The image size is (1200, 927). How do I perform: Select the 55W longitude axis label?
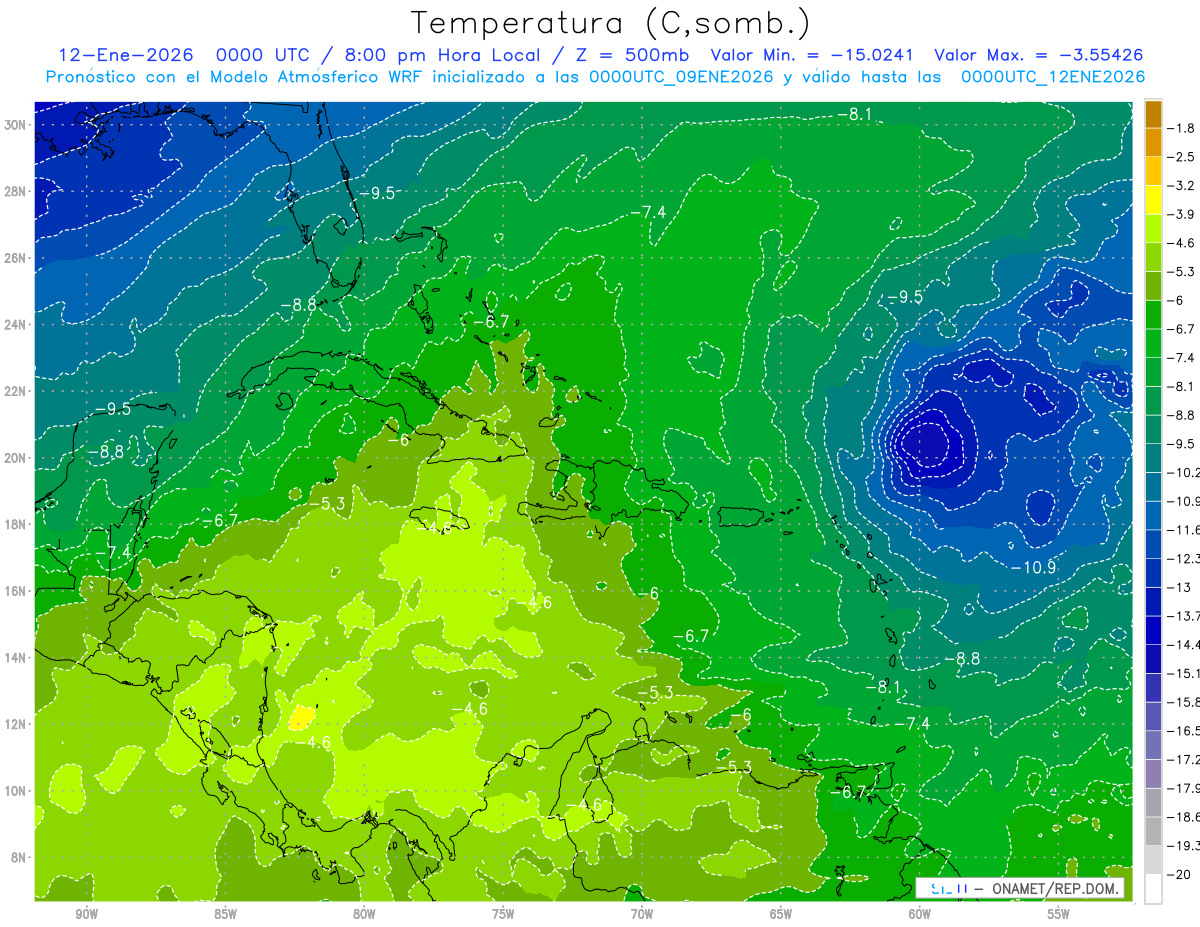click(1059, 915)
